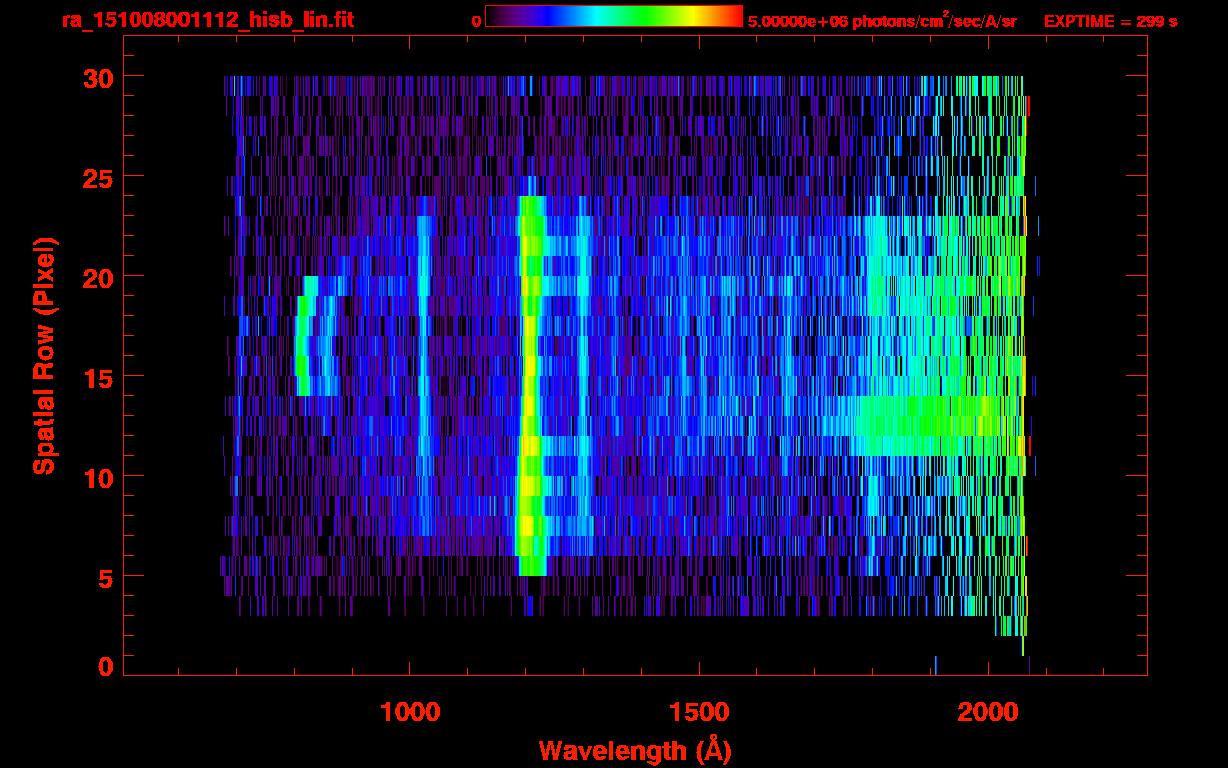Click the green continuum band near row 12
Image resolution: width=1228 pixels, height=768 pixels.
pos(925,425)
